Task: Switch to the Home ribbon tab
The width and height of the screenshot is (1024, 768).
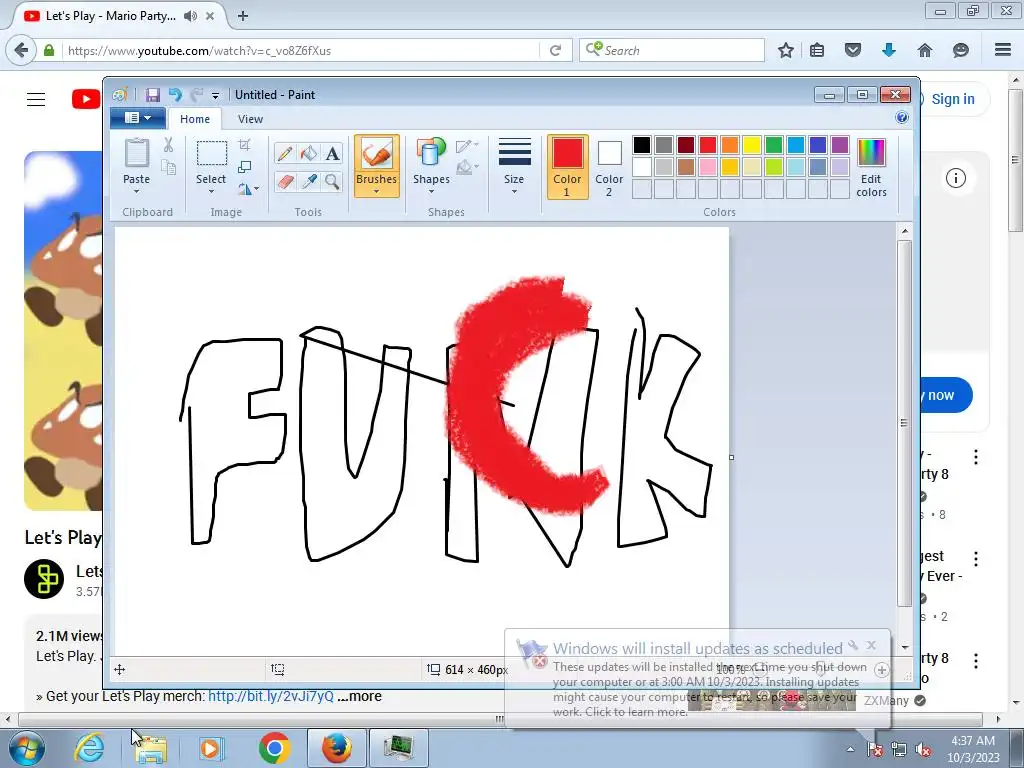Action: pyautogui.click(x=195, y=119)
